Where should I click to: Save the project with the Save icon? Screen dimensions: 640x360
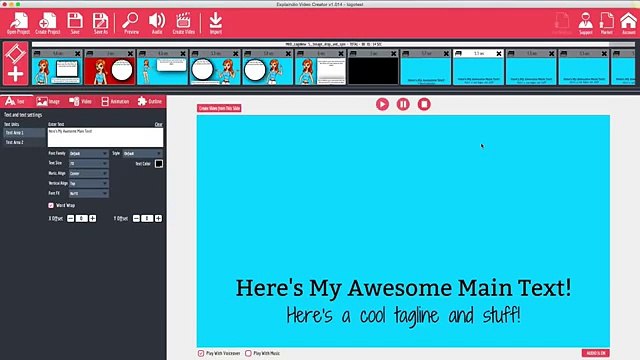[75, 23]
